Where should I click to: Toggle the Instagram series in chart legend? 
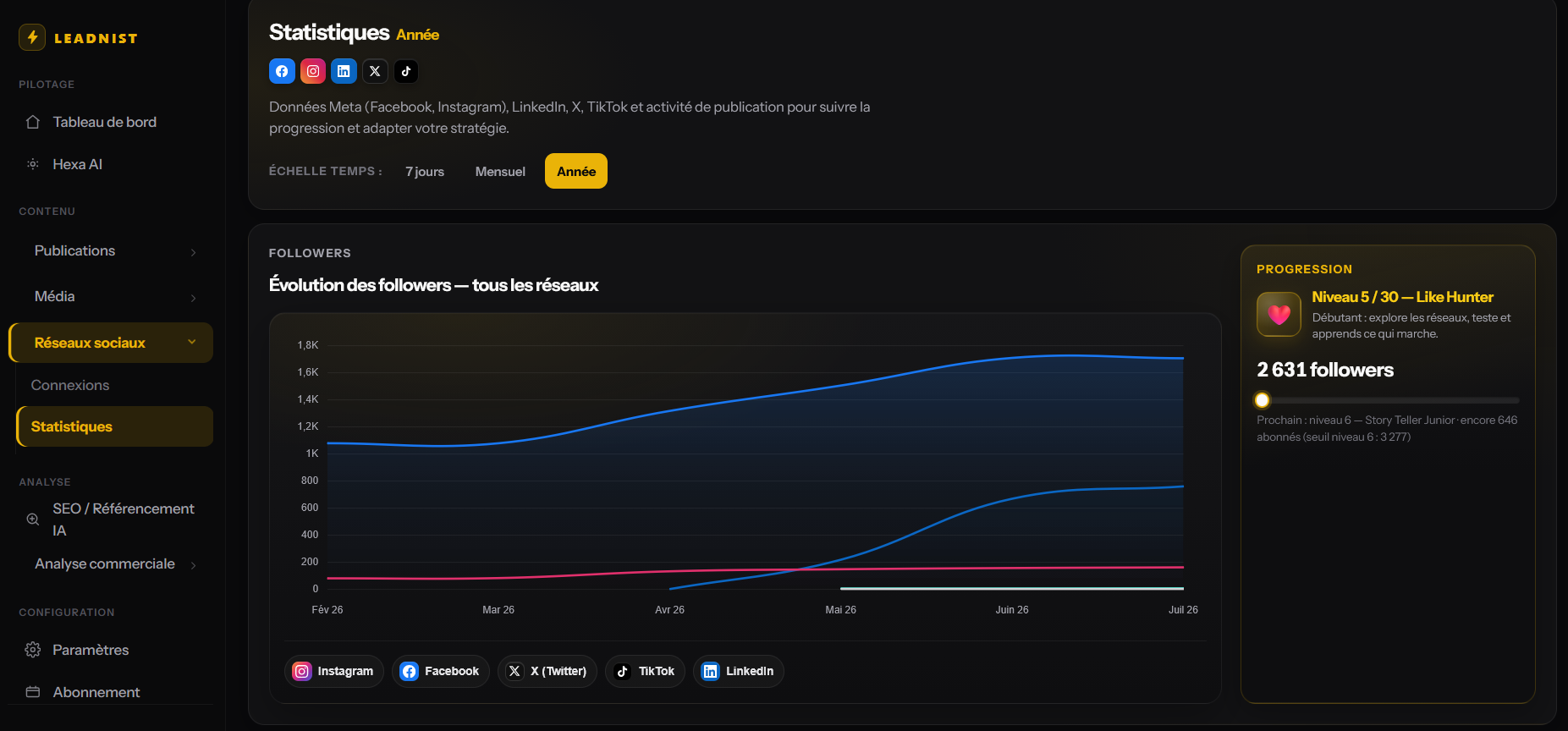tap(334, 671)
